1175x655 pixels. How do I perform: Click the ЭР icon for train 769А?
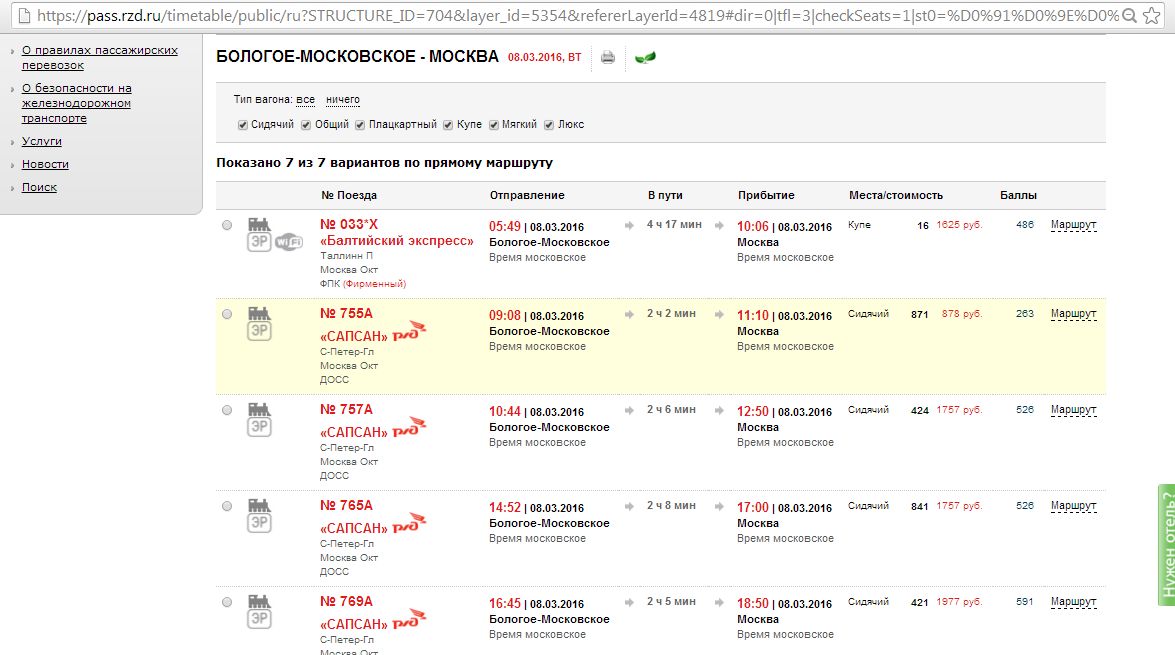click(259, 619)
